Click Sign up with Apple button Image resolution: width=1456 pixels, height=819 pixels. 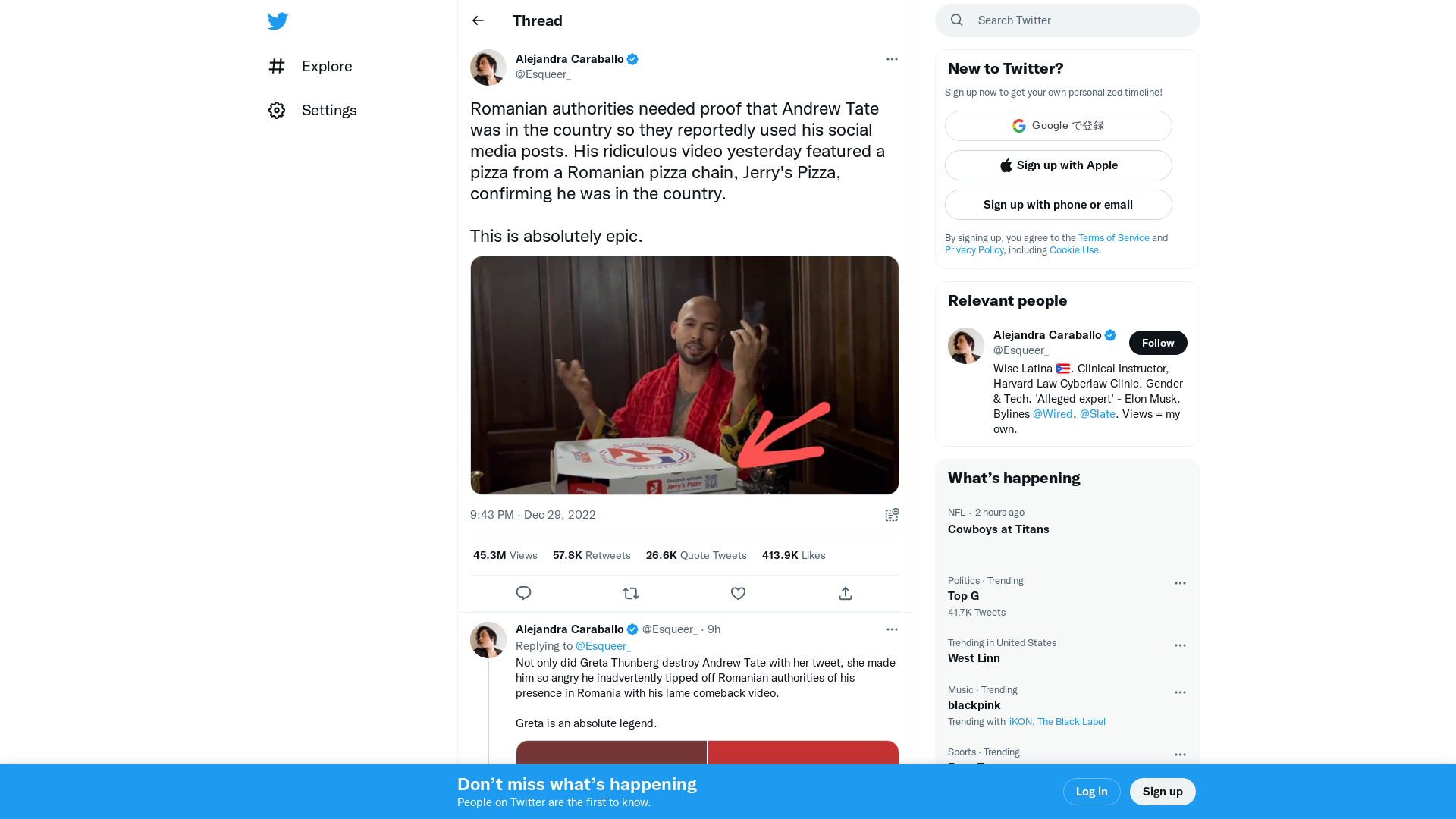[1058, 165]
